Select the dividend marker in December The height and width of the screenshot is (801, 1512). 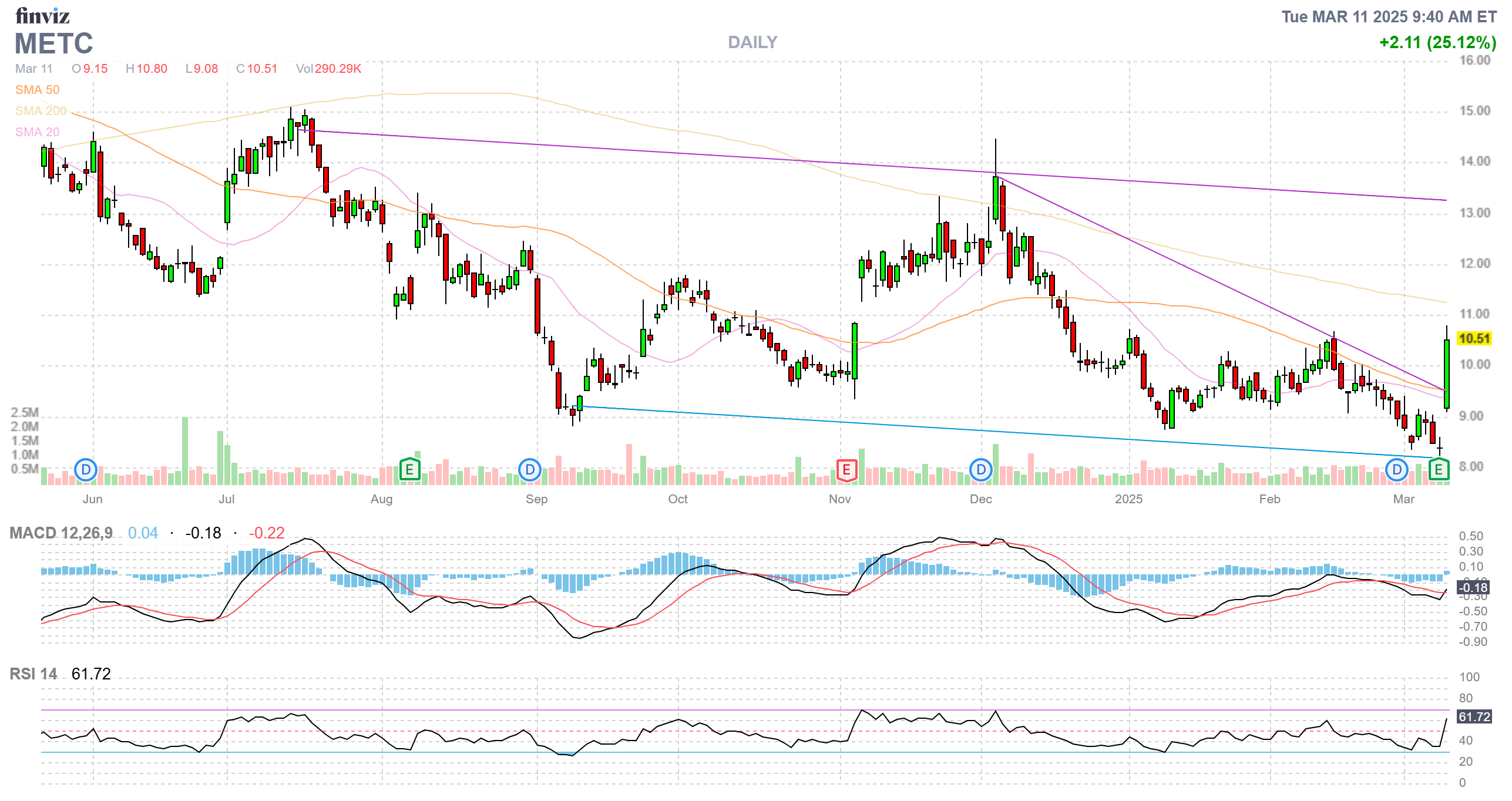tap(980, 470)
